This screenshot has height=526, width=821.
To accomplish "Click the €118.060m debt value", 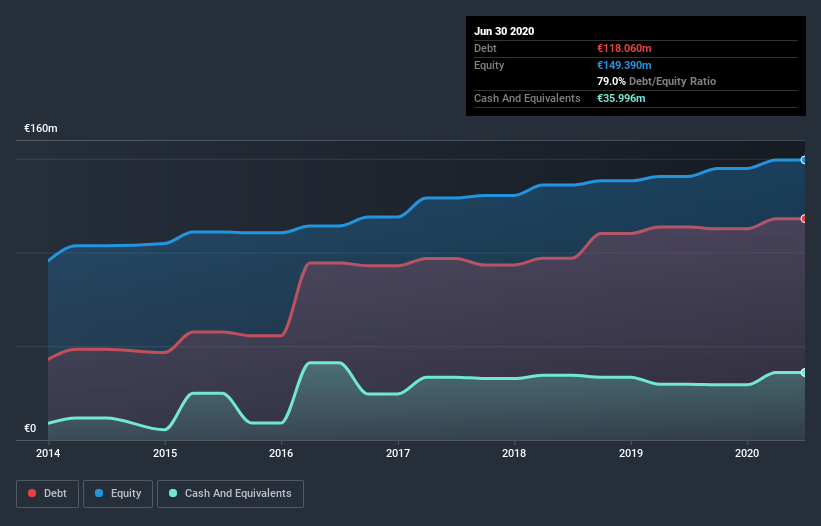I will (x=624, y=48).
